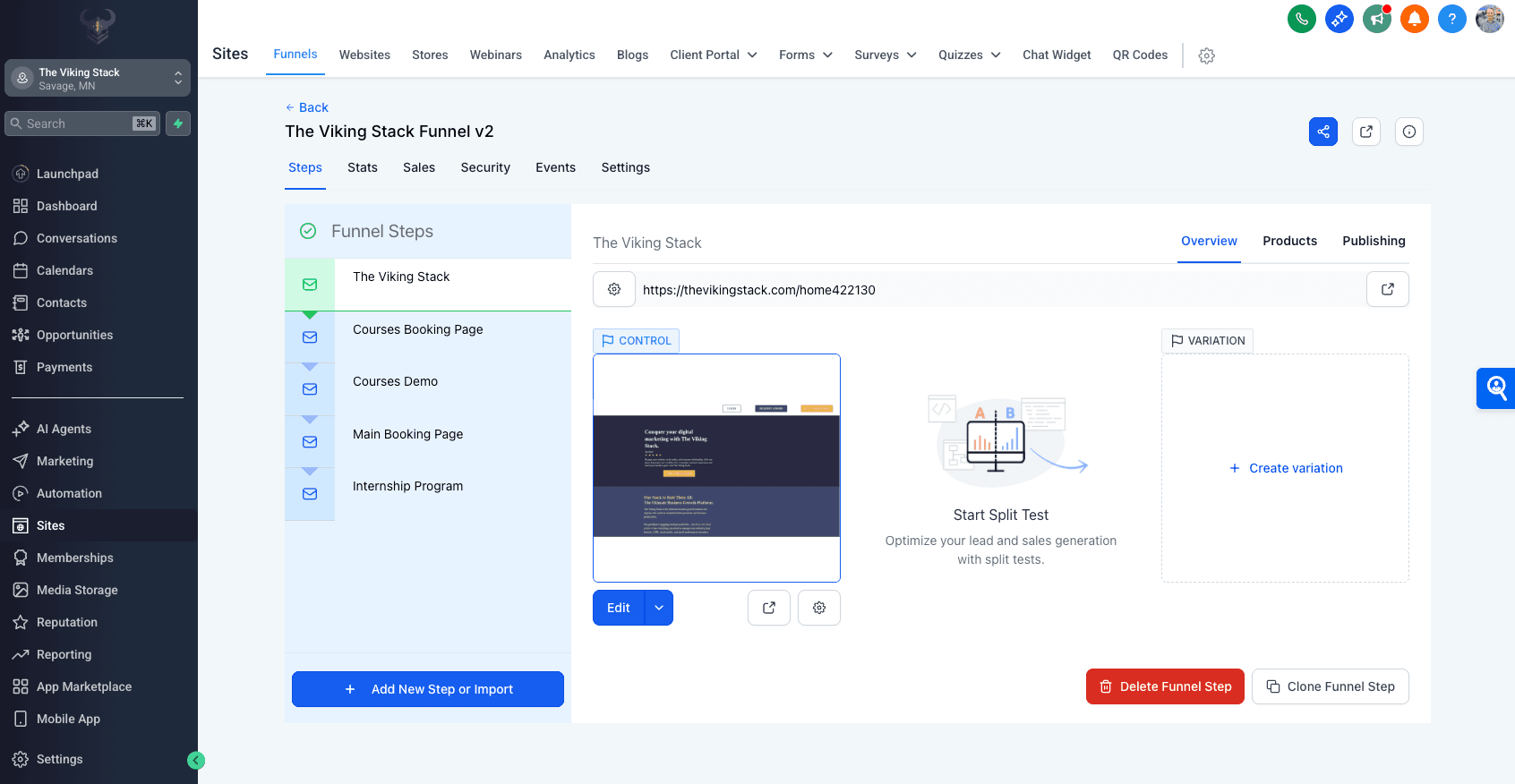Image resolution: width=1515 pixels, height=784 pixels.
Task: Open the Chat Widget section
Action: (1057, 55)
